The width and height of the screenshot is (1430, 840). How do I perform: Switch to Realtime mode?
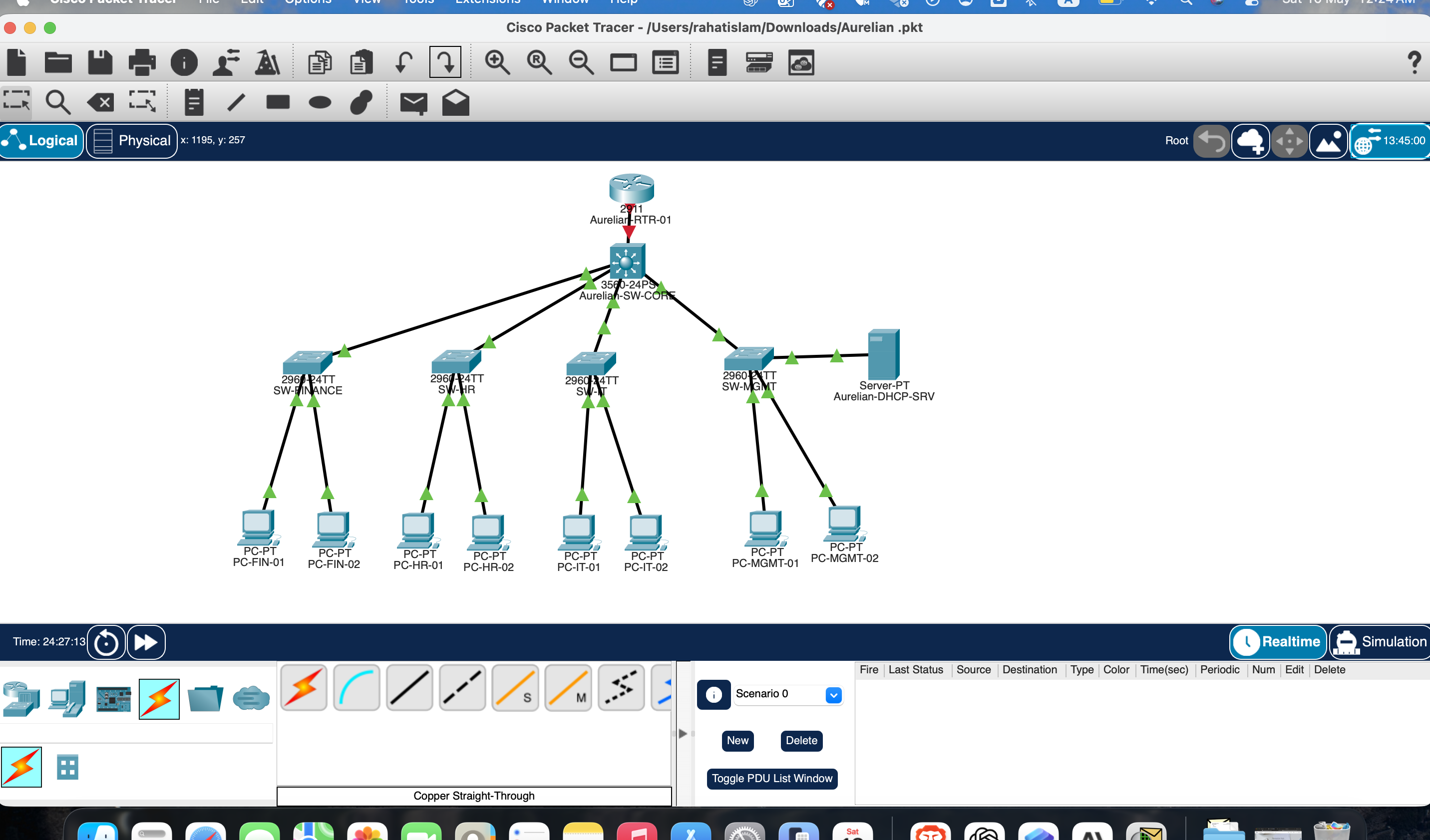pyautogui.click(x=1278, y=641)
